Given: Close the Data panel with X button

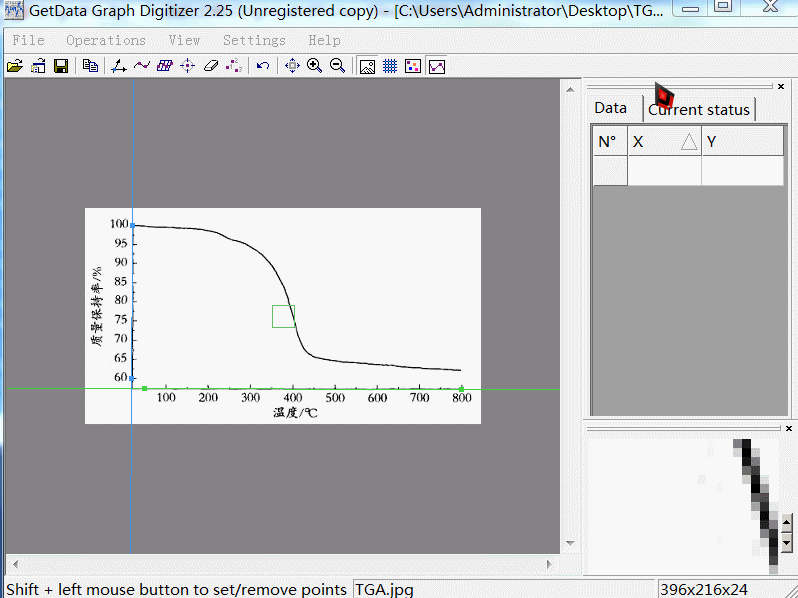Looking at the screenshot, I should coord(789,87).
